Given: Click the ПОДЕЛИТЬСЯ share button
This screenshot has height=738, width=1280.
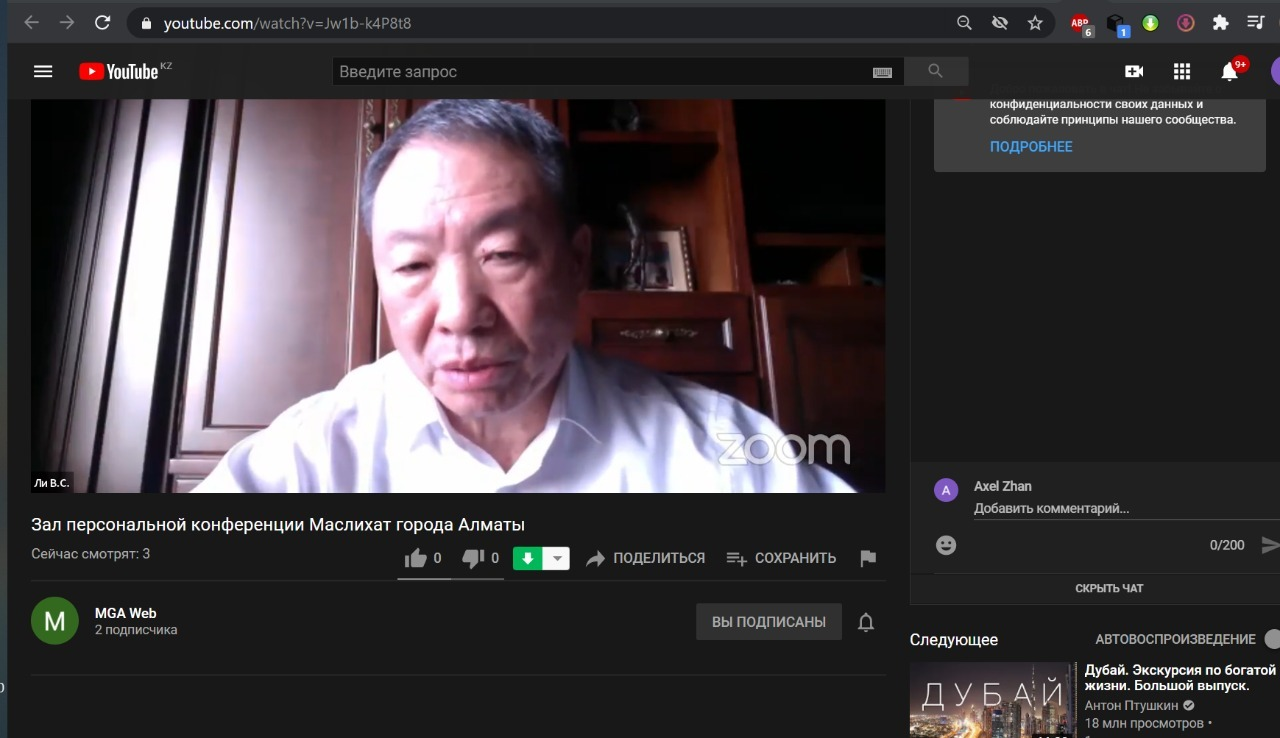Looking at the screenshot, I should 646,559.
